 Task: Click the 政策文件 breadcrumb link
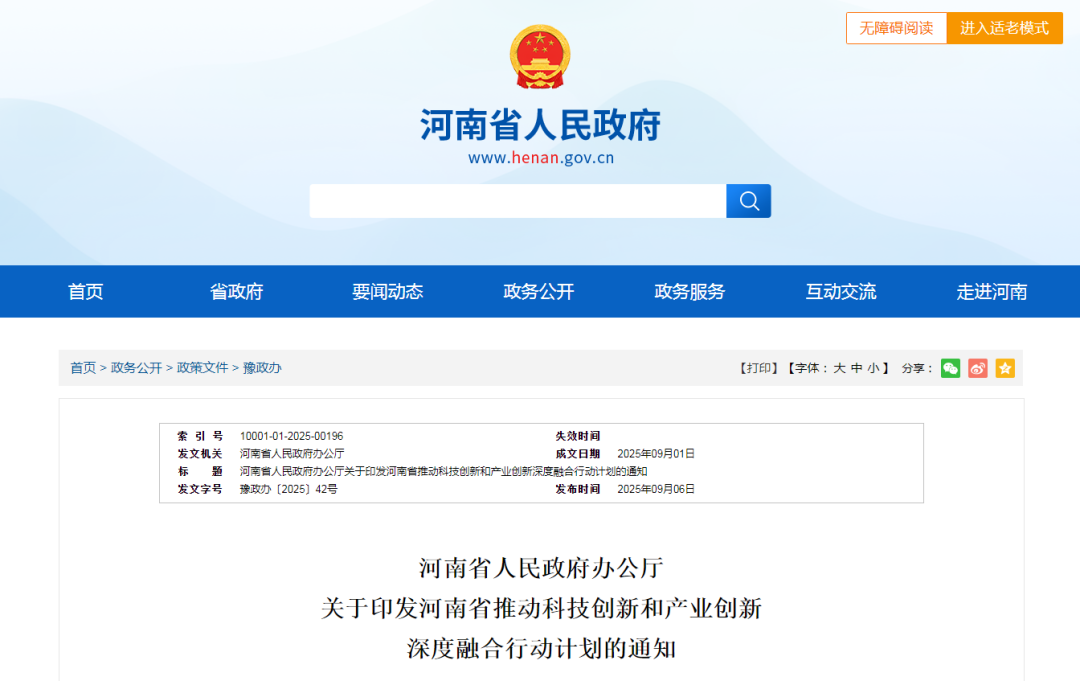[203, 368]
